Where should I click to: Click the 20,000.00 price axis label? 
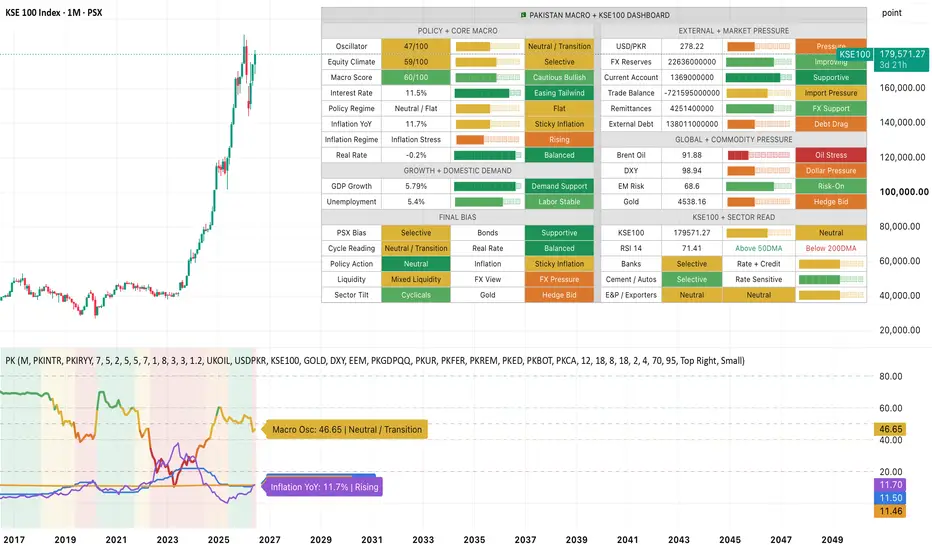(x=900, y=330)
